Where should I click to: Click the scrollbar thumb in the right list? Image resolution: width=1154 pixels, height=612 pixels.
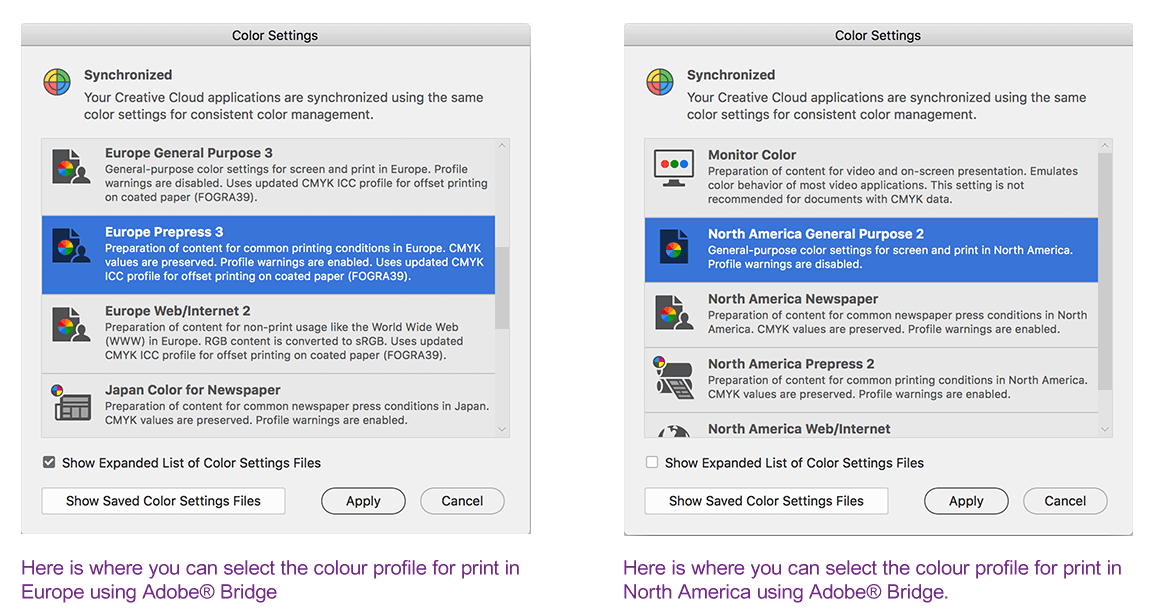click(1104, 270)
